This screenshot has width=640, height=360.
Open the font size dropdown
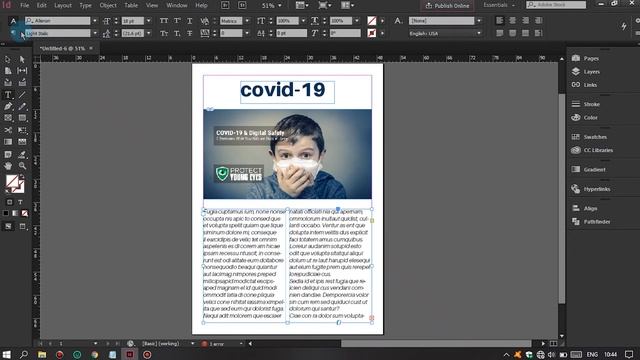tap(149, 20)
